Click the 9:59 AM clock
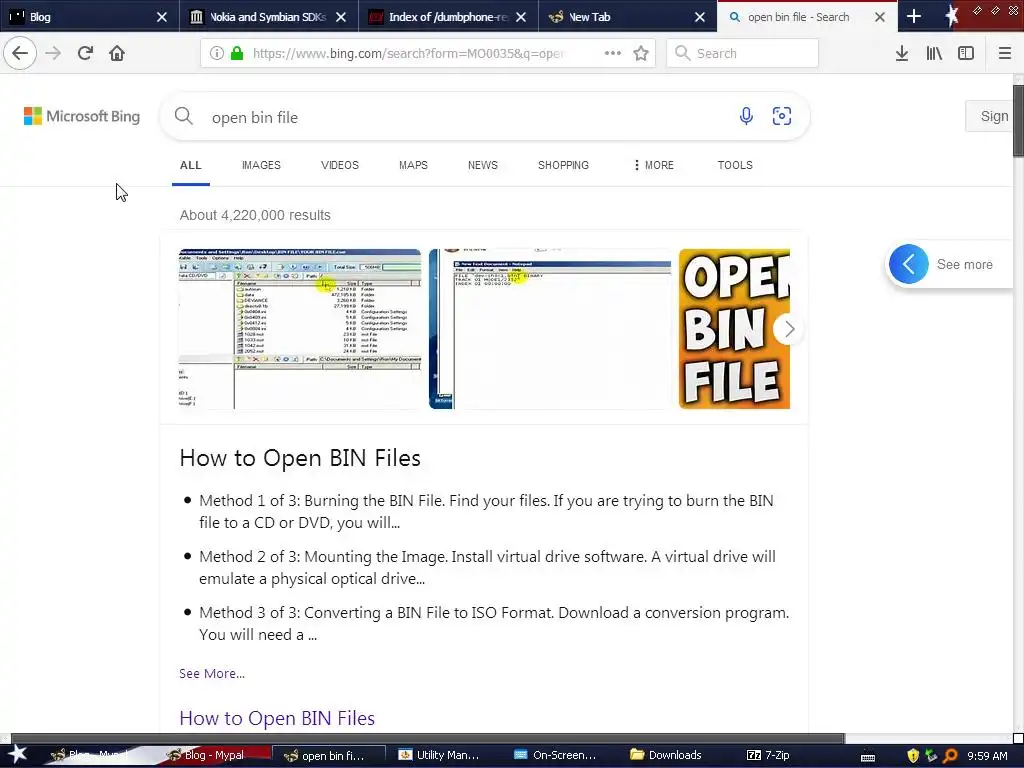Image resolution: width=1024 pixels, height=768 pixels. 987,756
